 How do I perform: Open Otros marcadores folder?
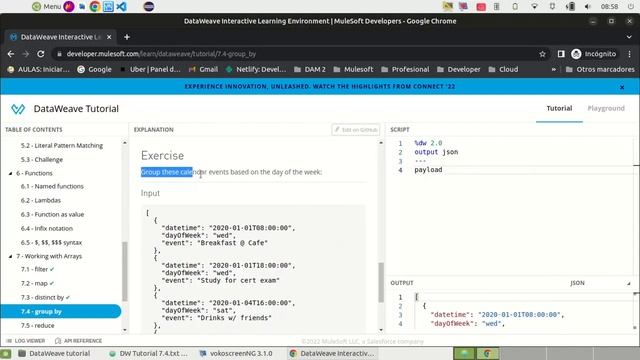(x=600, y=69)
